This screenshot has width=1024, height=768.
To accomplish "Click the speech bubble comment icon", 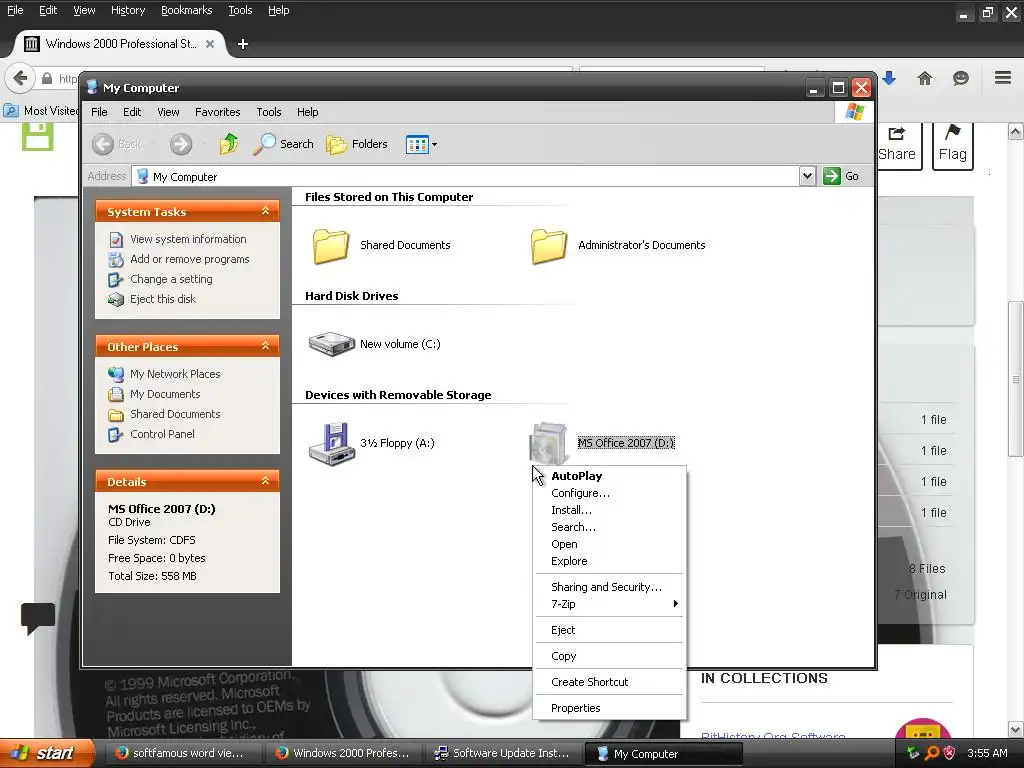I will (x=38, y=618).
